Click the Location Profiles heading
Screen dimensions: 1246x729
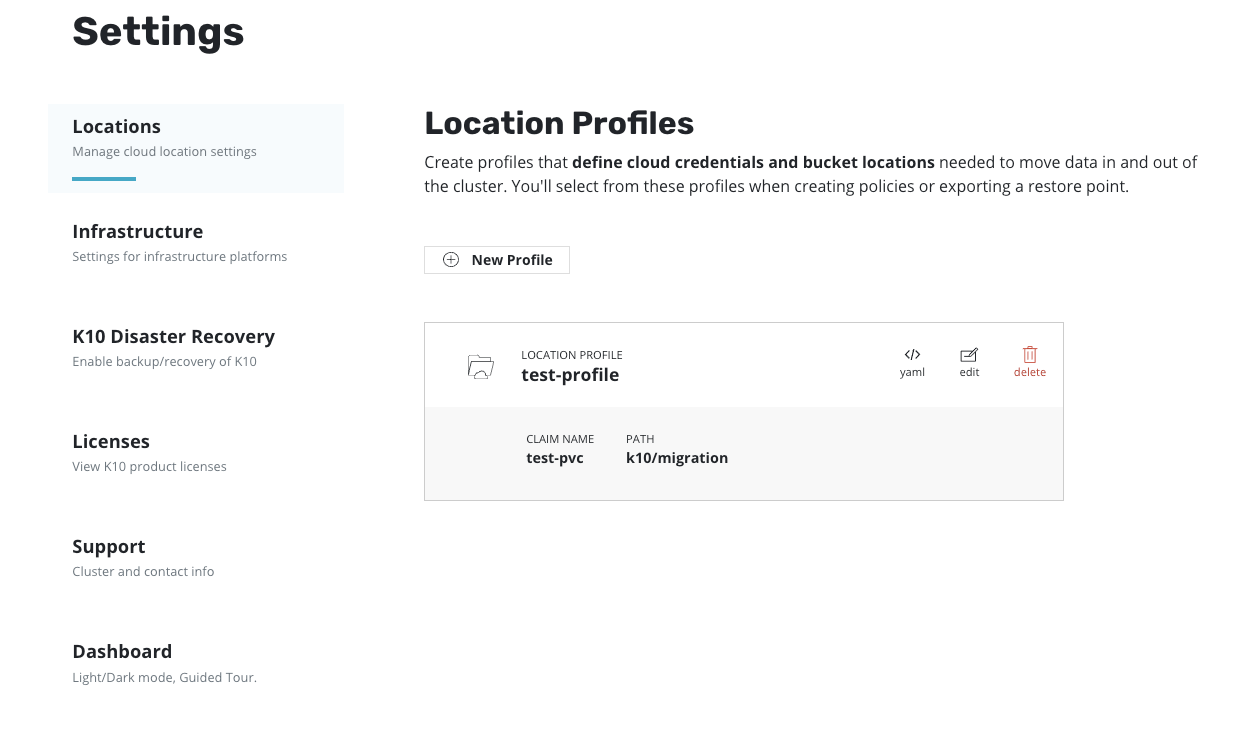559,122
